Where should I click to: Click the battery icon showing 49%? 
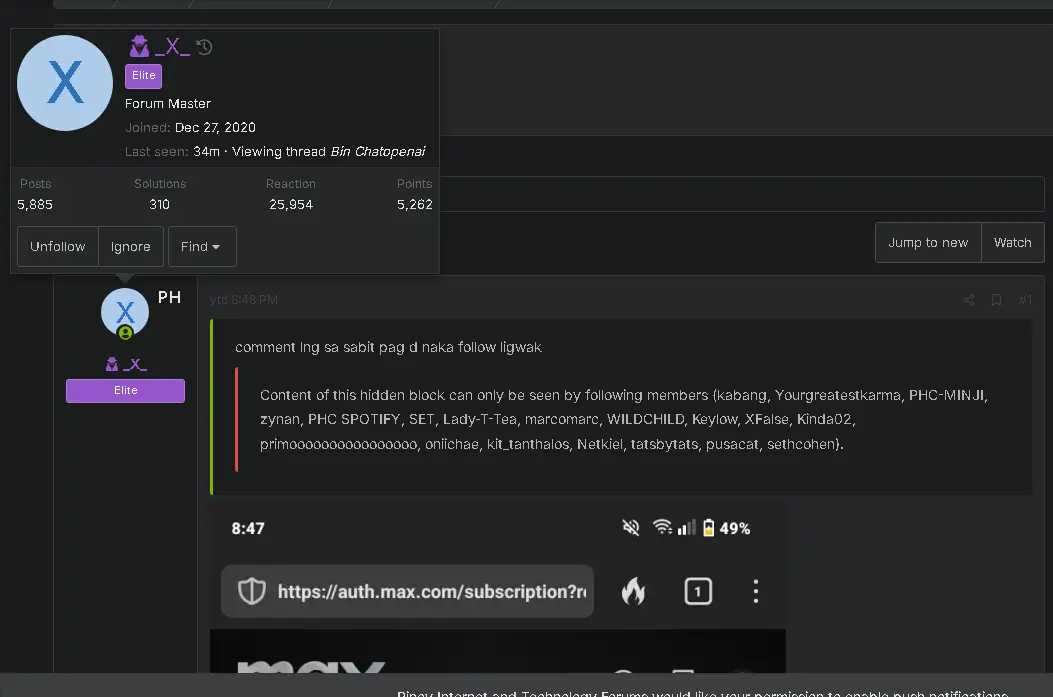click(708, 528)
